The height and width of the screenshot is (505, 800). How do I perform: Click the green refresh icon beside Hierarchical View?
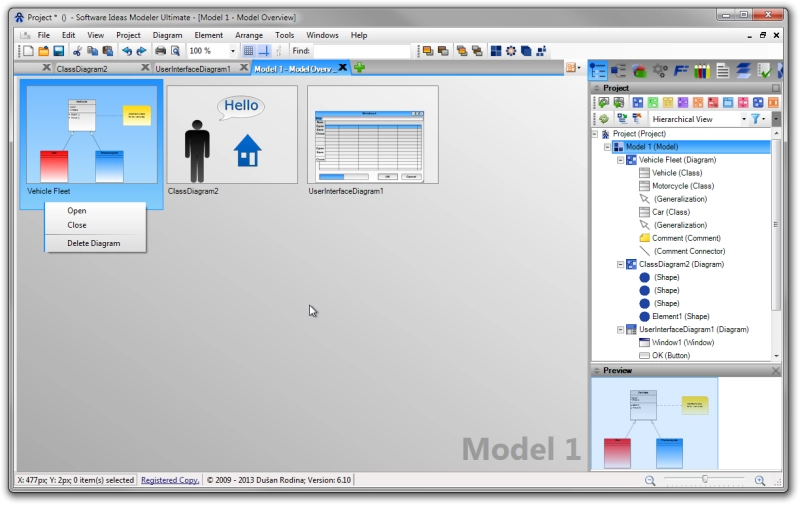604,119
